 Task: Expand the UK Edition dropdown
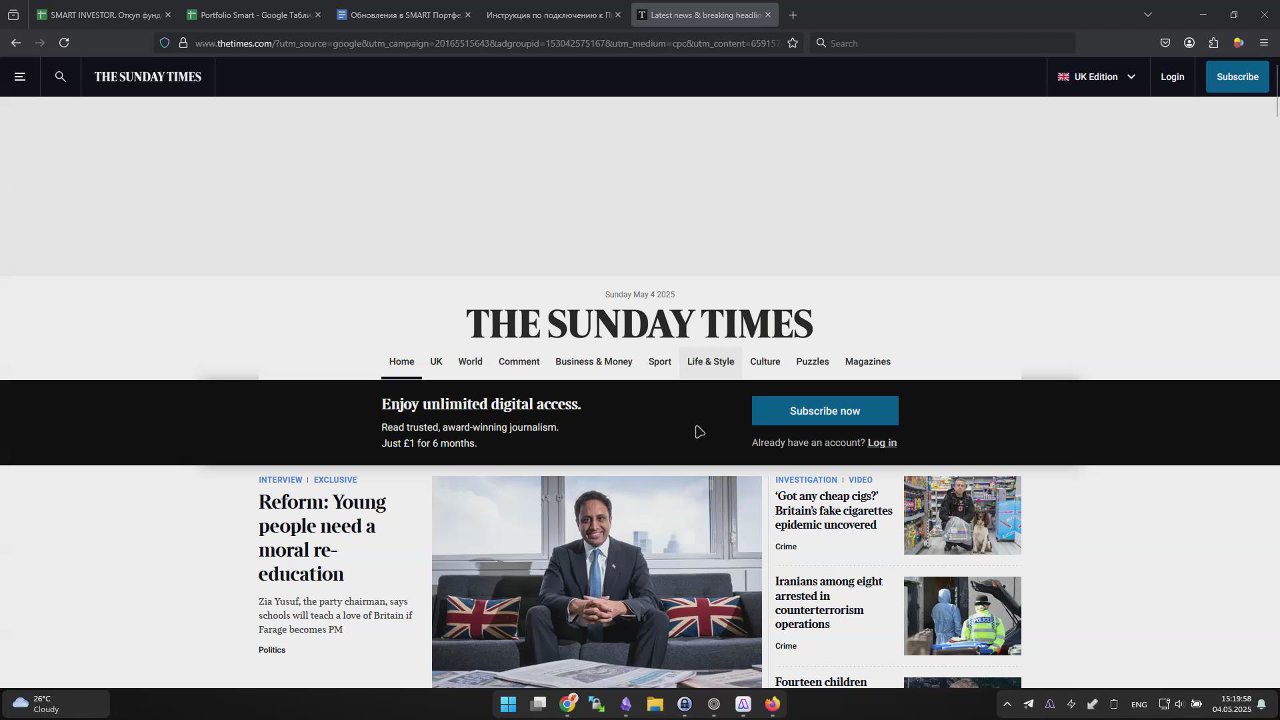coord(1096,77)
